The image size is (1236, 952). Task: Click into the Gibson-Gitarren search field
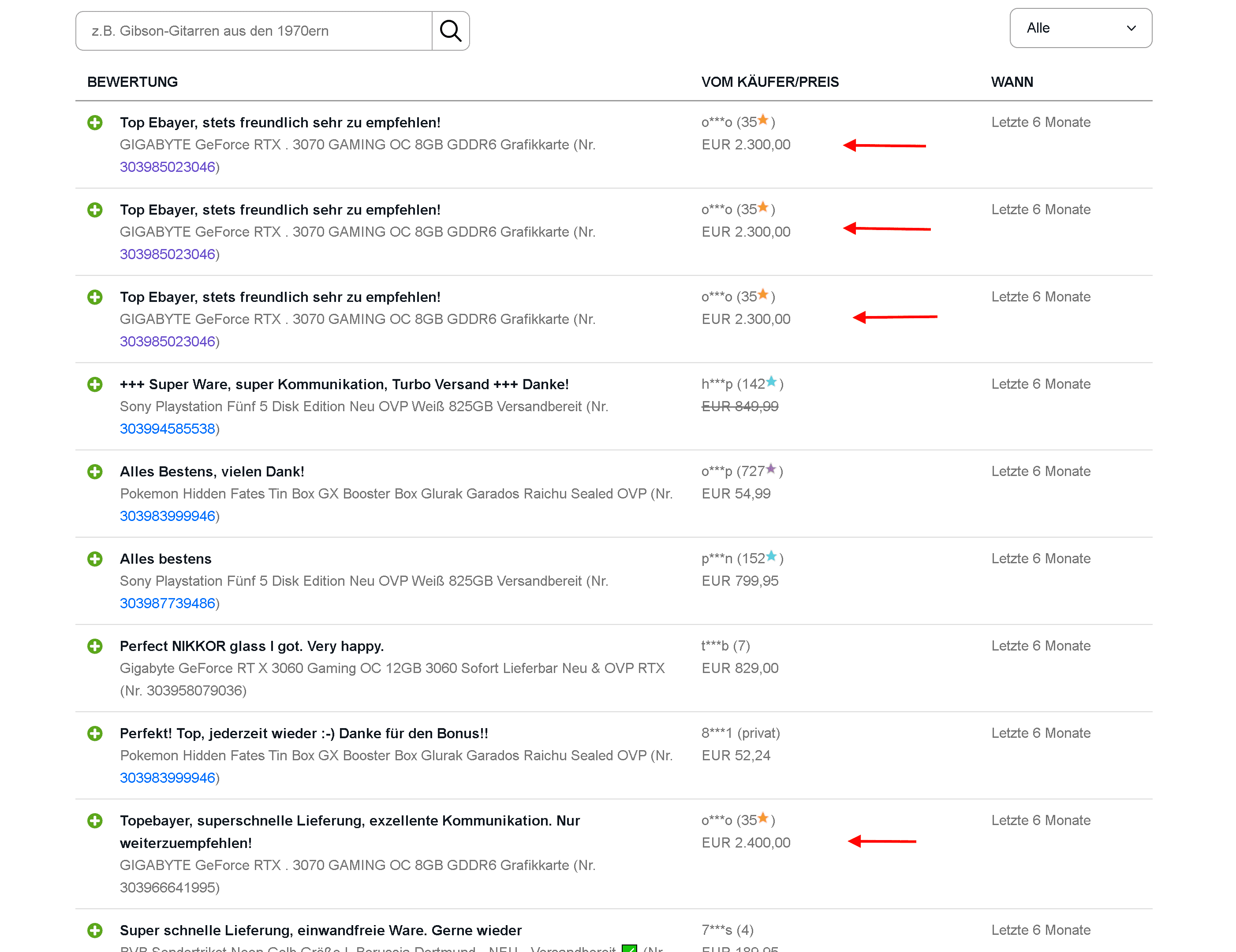pyautogui.click(x=254, y=31)
